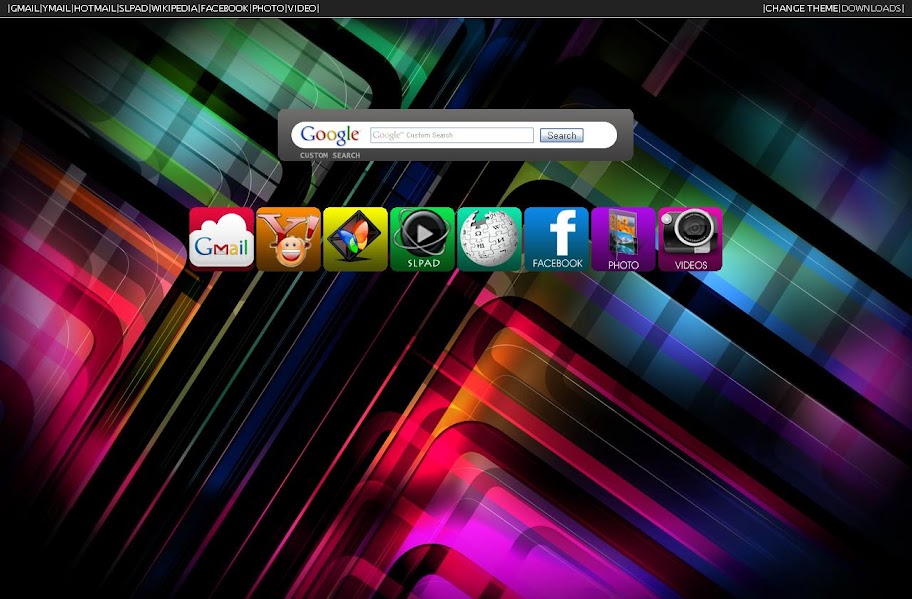The height and width of the screenshot is (599, 912).
Task: Open the Facebook tile icon
Action: tap(557, 239)
